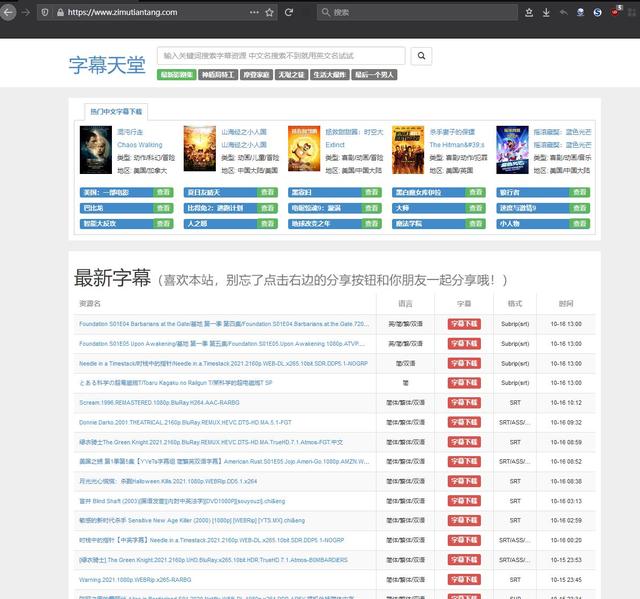Click the padlock site security icon

[x=60, y=13]
